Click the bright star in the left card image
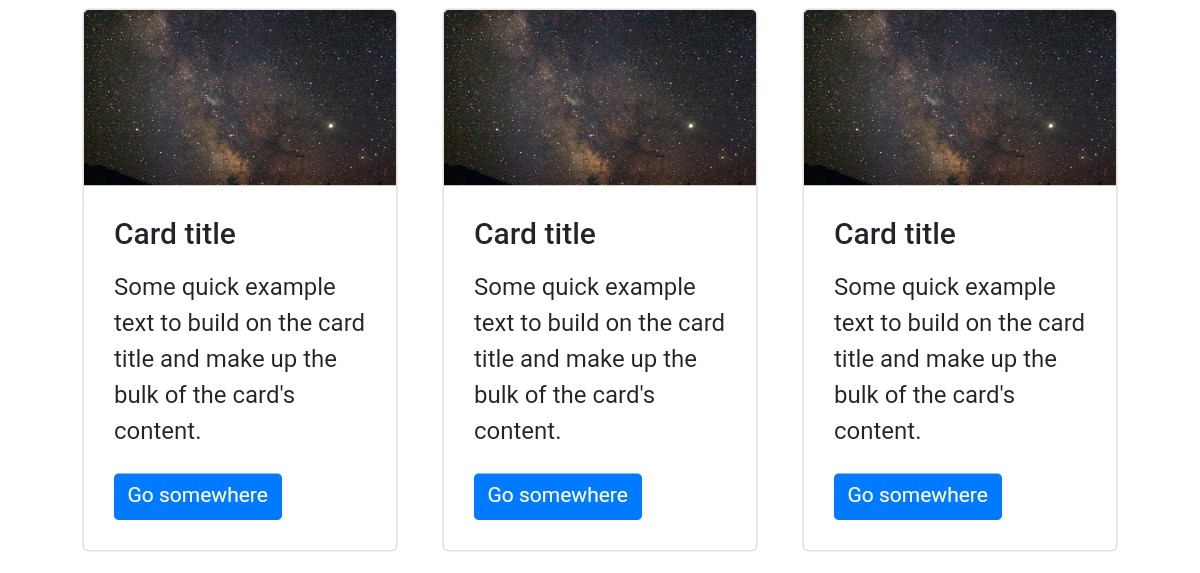Viewport: 1200px width, 573px height. tap(331, 126)
